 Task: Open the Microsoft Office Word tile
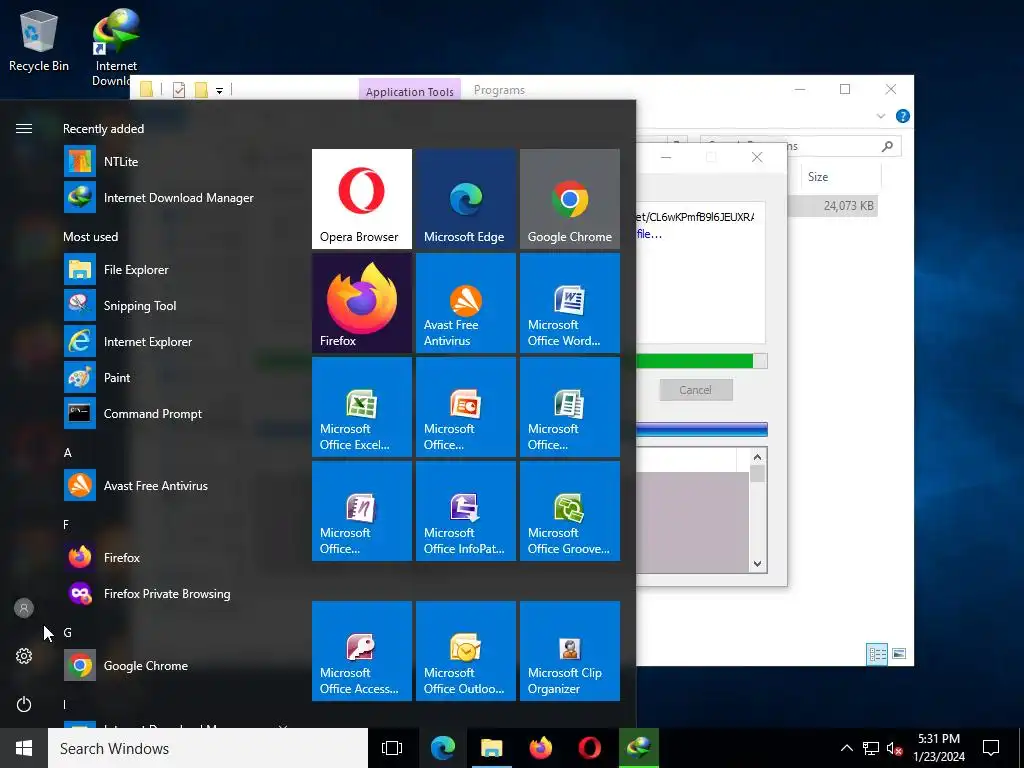(569, 303)
